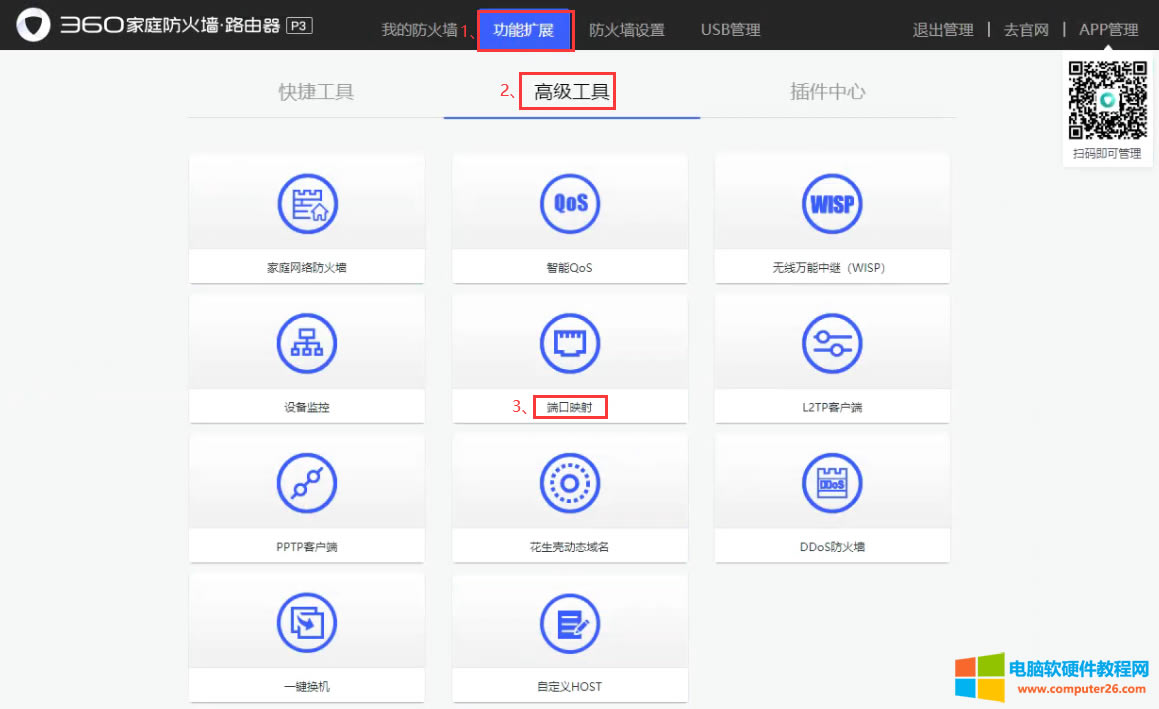
Task: Click the 设备监控 device monitoring icon
Action: (x=307, y=342)
